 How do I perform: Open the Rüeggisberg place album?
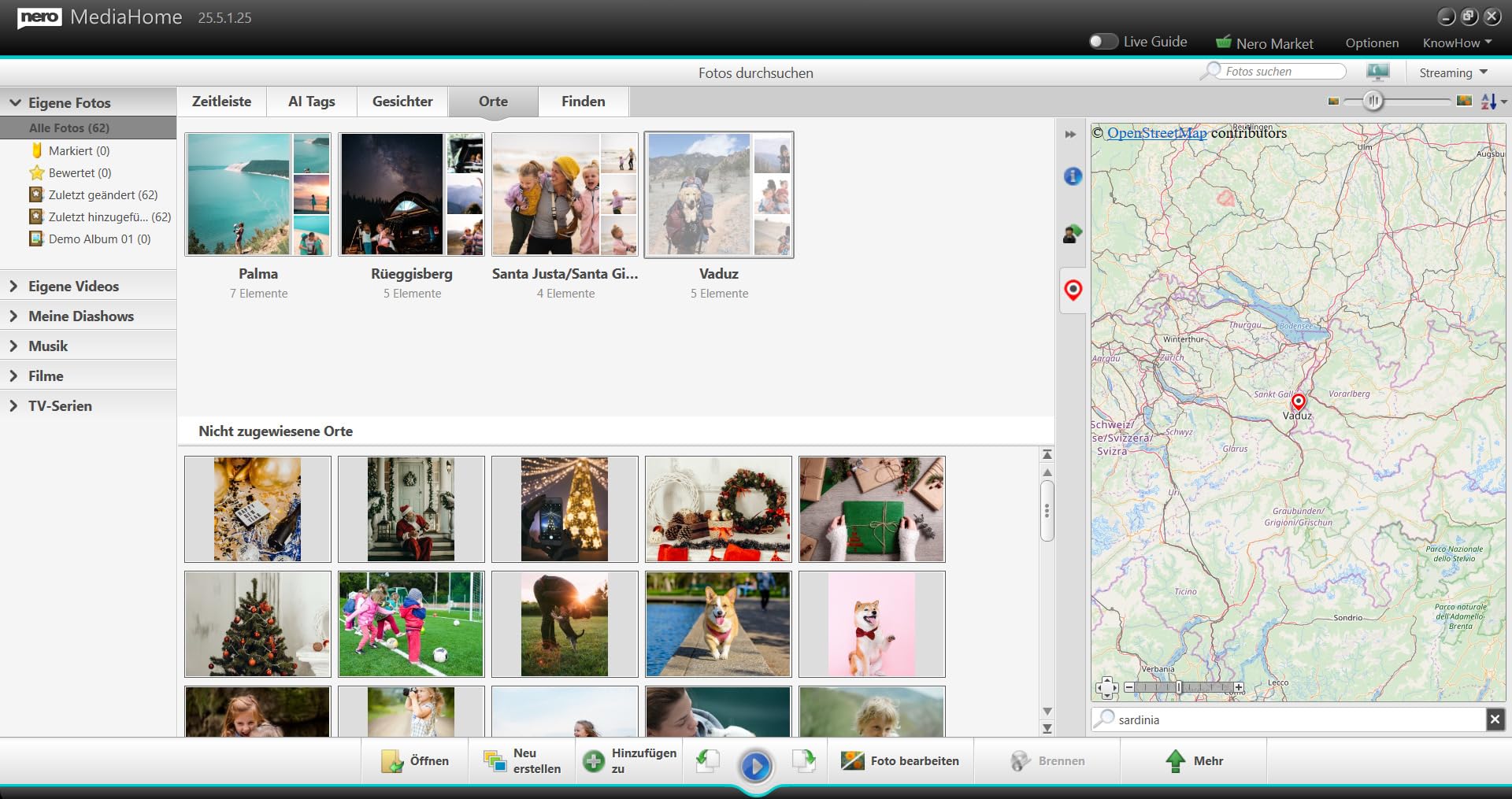pos(412,194)
